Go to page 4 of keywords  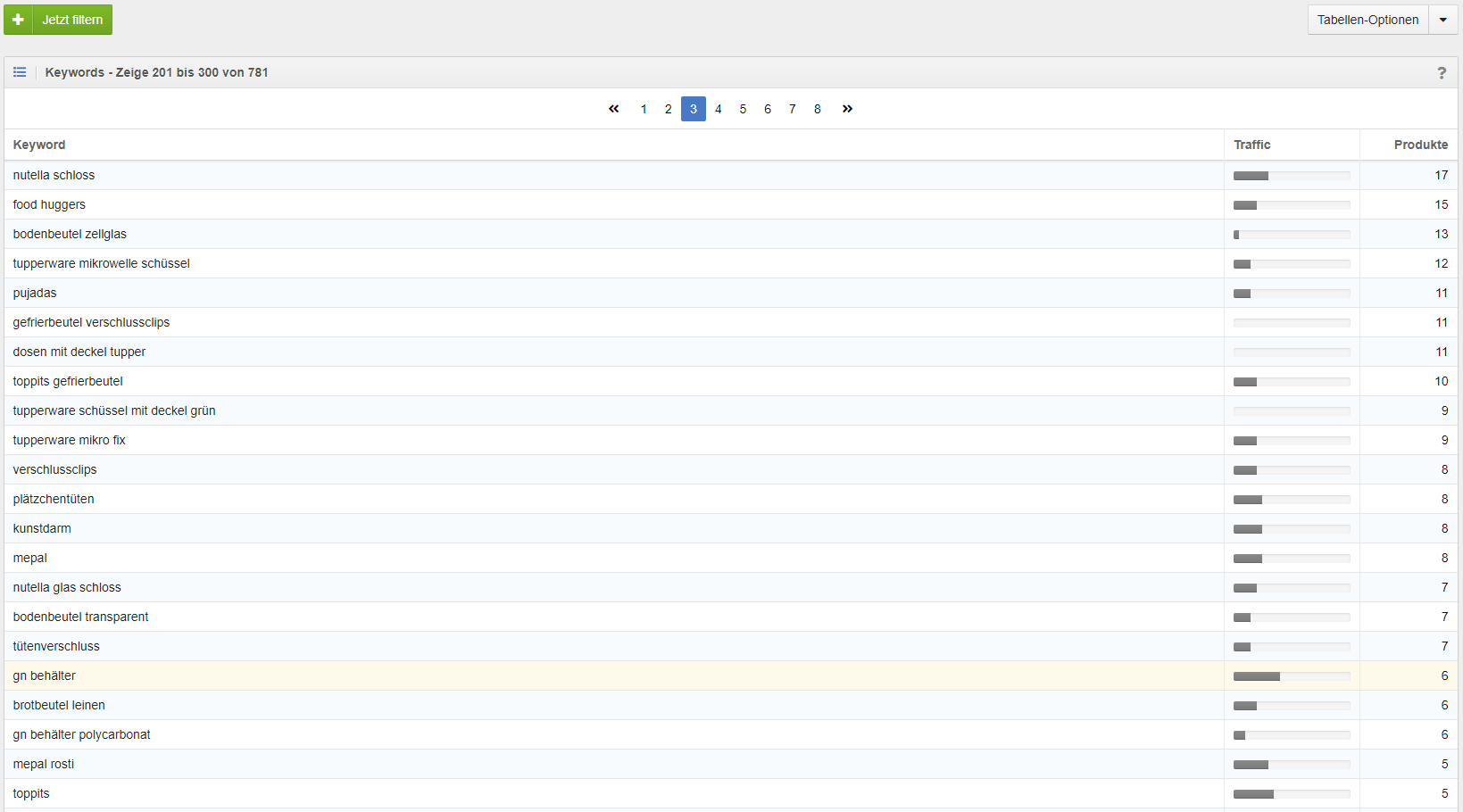point(718,109)
